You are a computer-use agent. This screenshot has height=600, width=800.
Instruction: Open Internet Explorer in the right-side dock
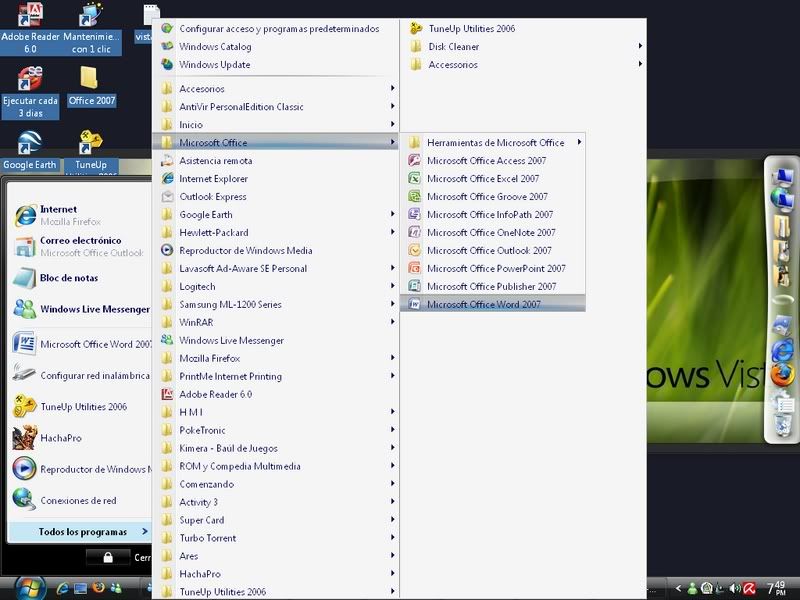(782, 350)
